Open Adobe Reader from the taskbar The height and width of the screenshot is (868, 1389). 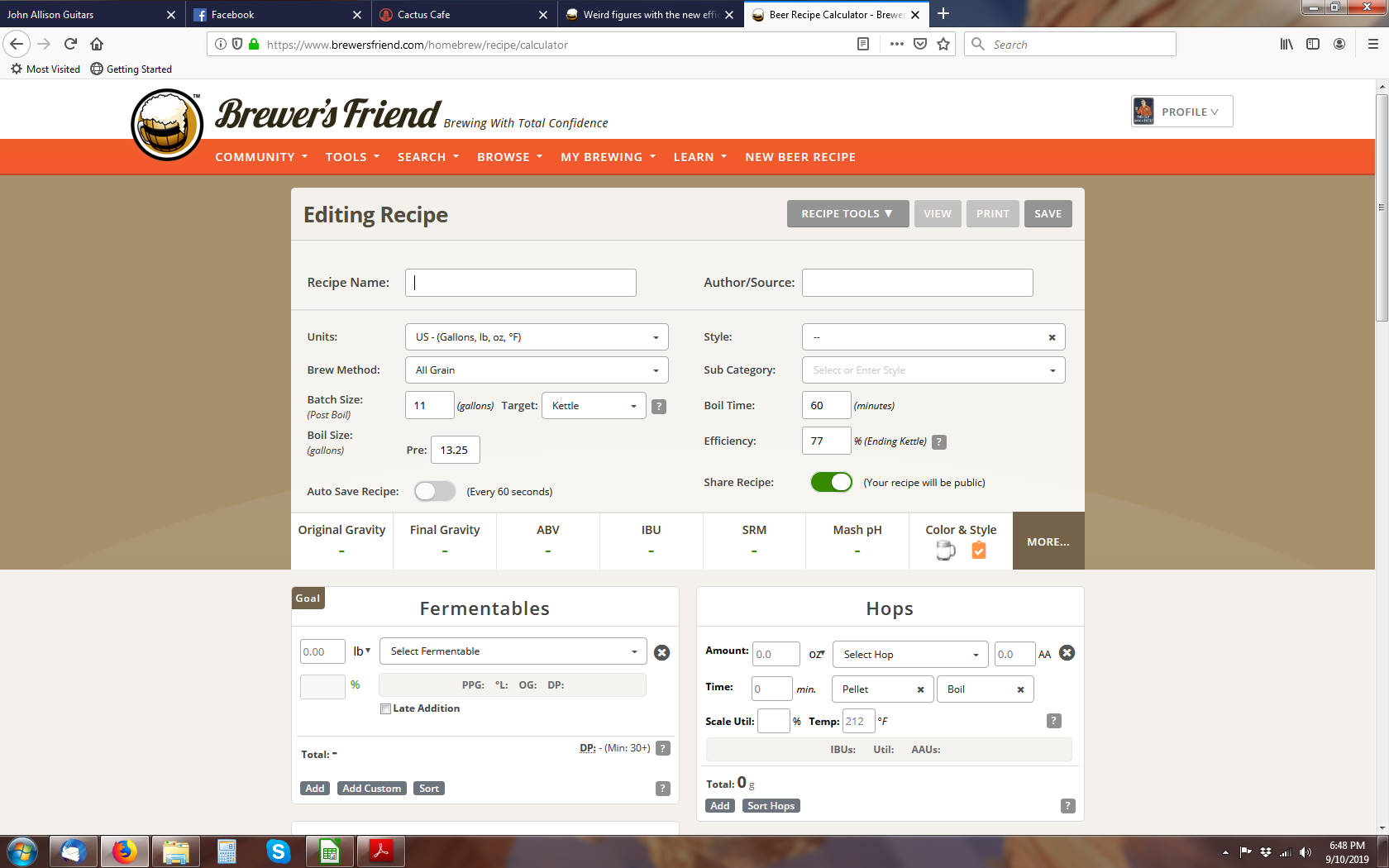pos(381,851)
